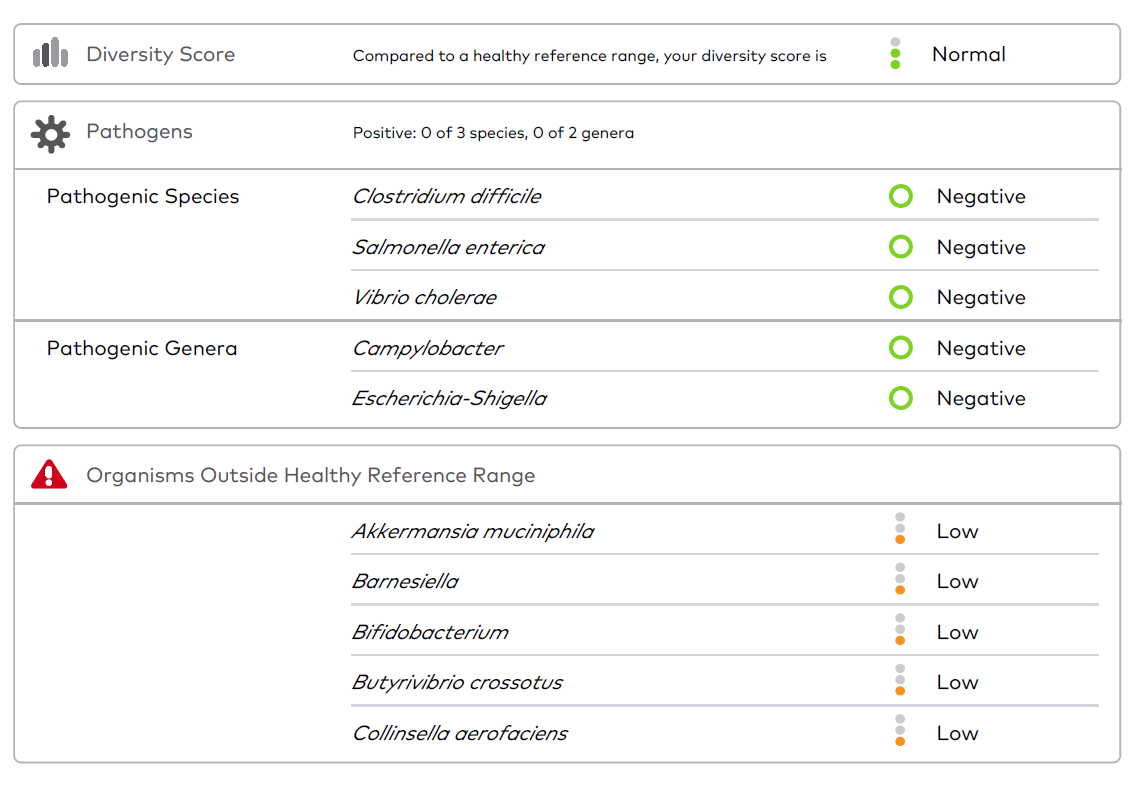This screenshot has width=1145, height=801.
Task: Collapse the Pathogens section header
Action: click(x=567, y=135)
